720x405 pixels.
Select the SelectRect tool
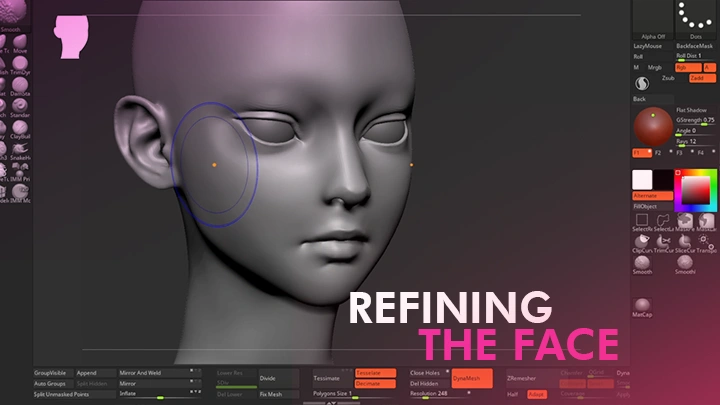pyautogui.click(x=642, y=223)
